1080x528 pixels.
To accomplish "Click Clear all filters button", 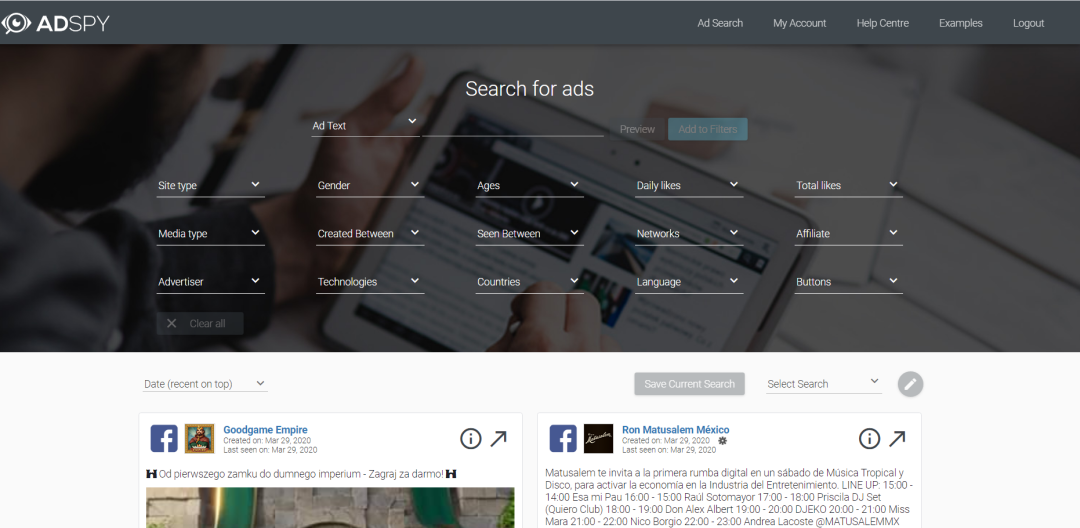I will (200, 324).
